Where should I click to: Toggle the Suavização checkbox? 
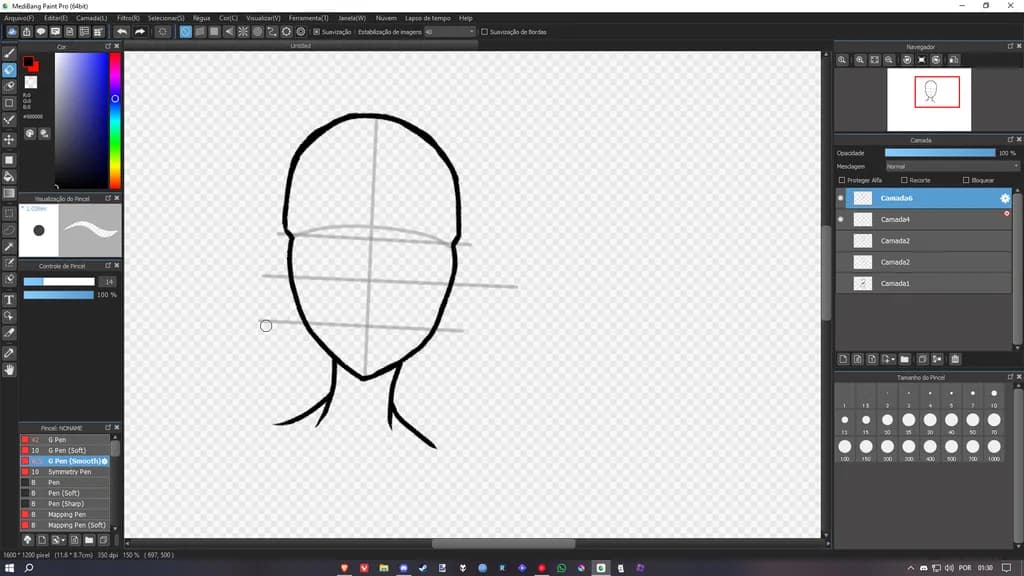317,31
